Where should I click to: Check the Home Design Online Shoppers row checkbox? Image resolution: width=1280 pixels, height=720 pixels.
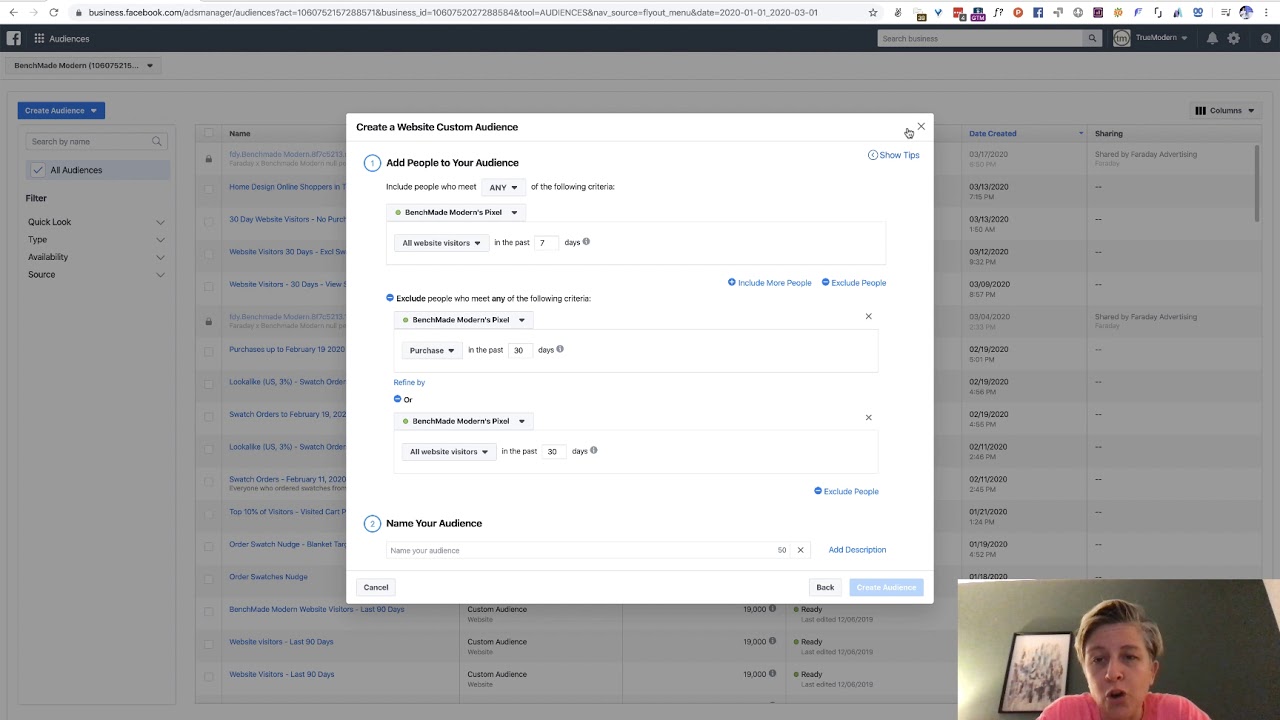click(x=208, y=187)
